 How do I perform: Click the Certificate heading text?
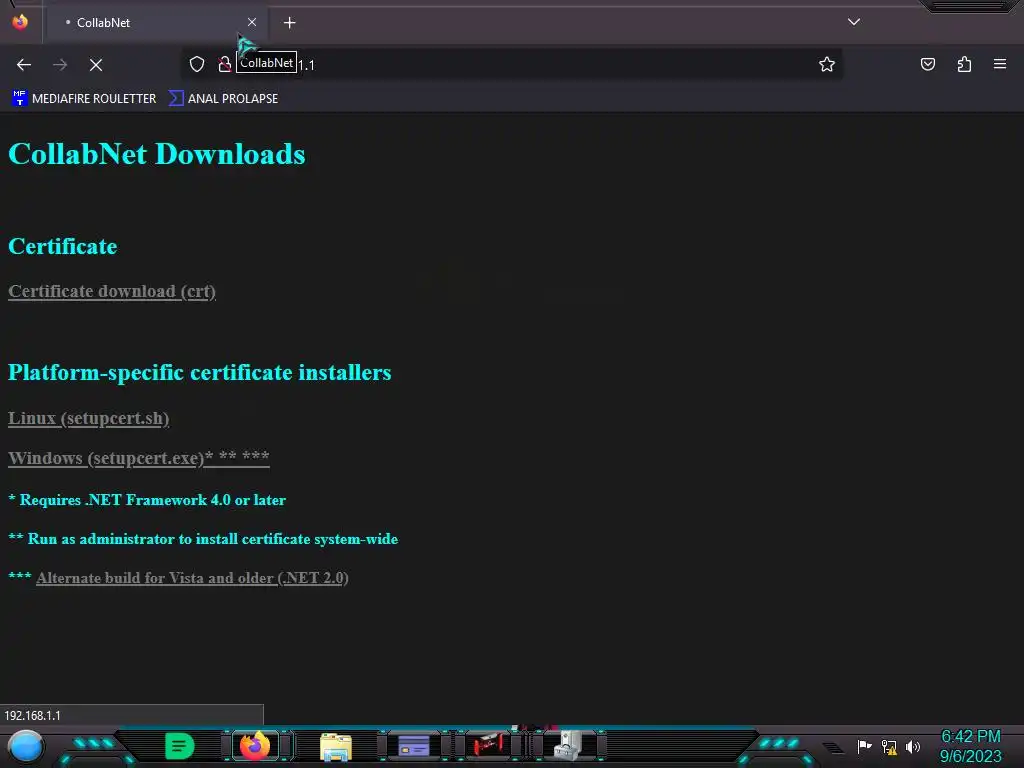click(x=63, y=246)
